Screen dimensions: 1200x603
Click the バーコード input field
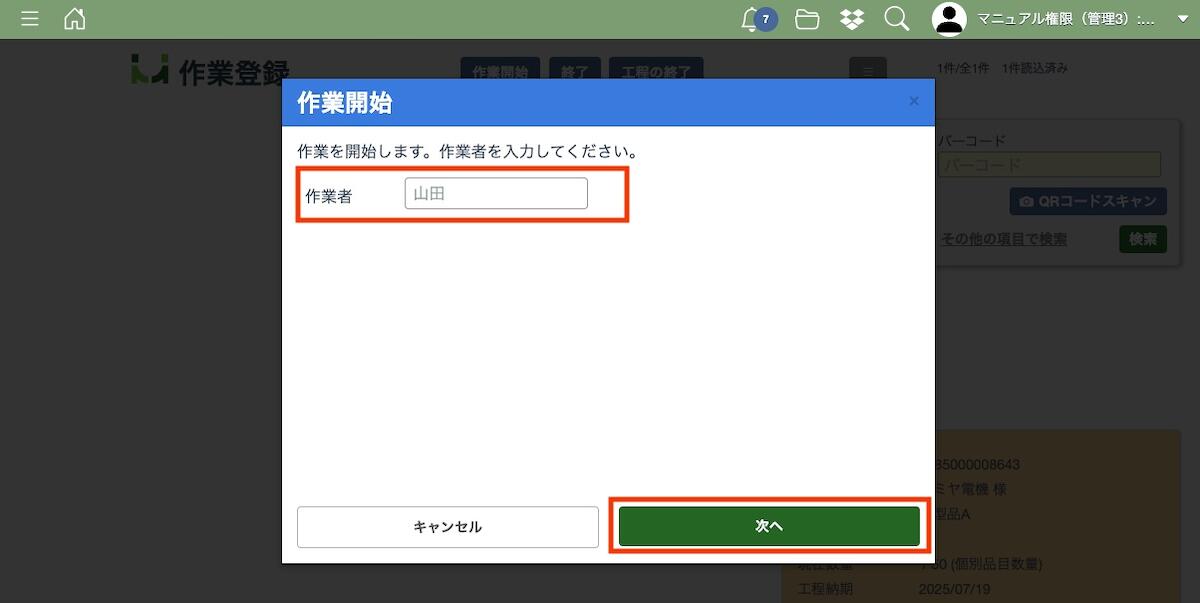(1049, 165)
